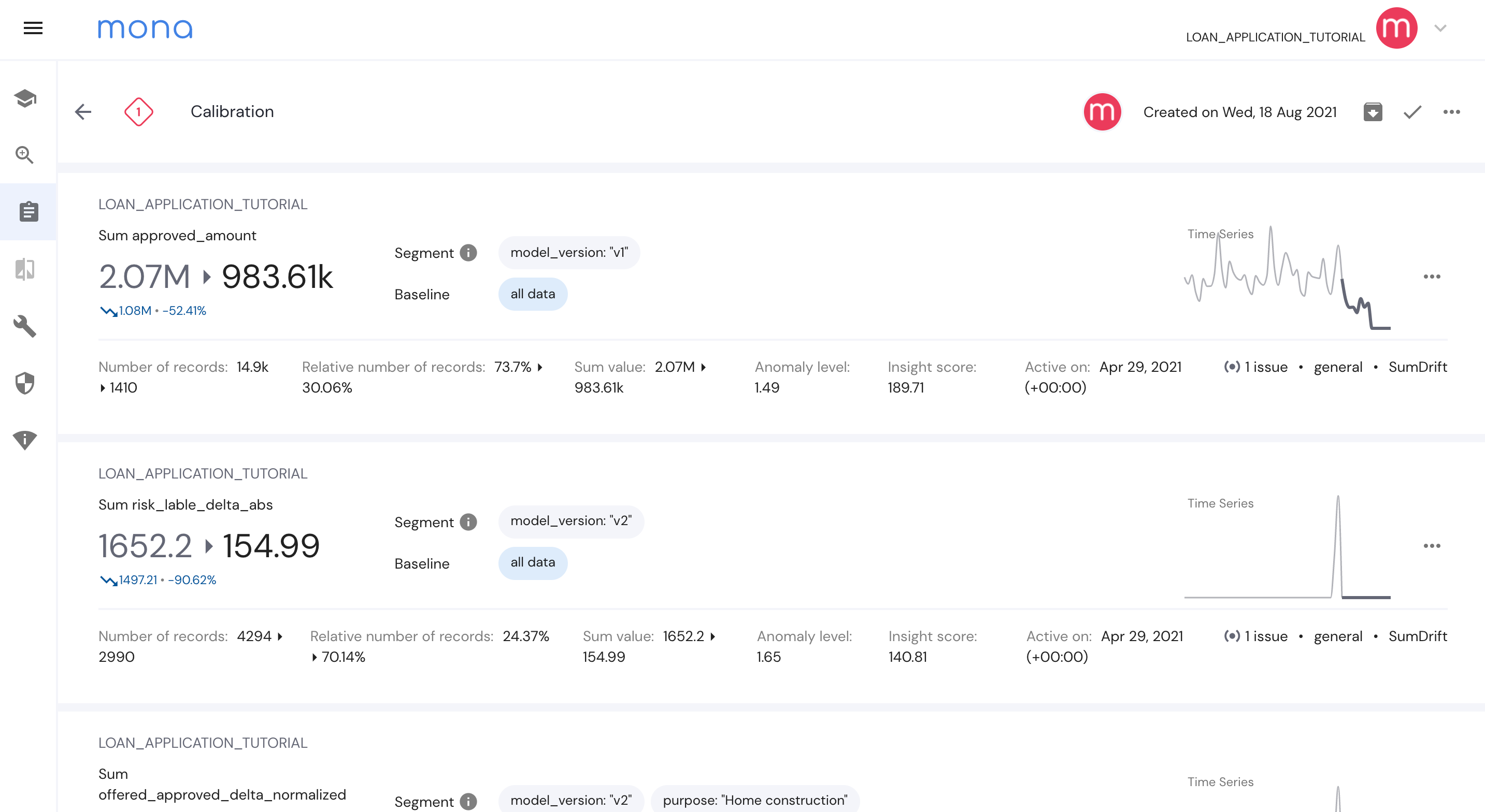Screen dimensions: 1485x812
Task: Open the wrench configuration sidebar icon
Action: [x=25, y=326]
